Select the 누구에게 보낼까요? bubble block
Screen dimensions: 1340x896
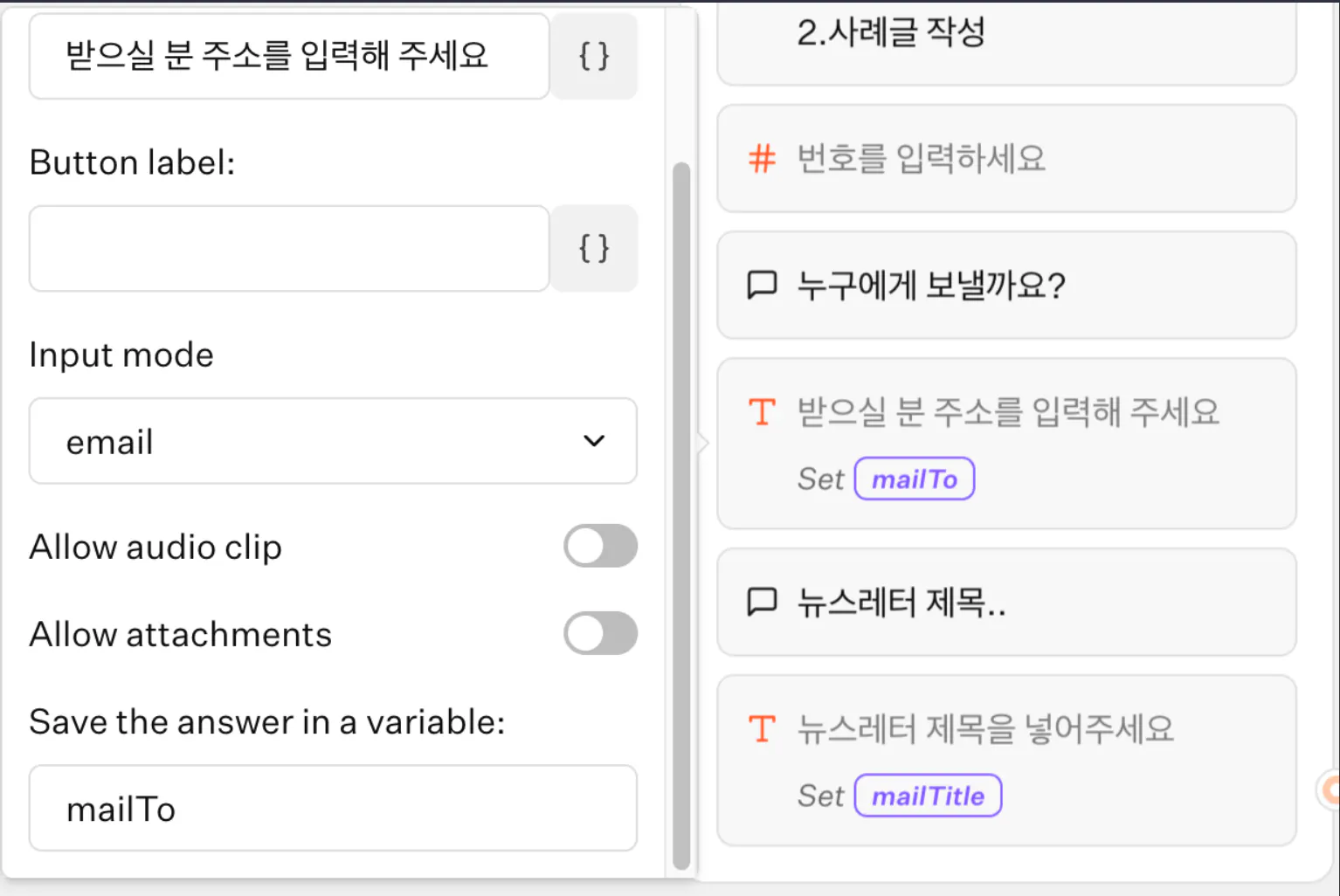[1006, 285]
